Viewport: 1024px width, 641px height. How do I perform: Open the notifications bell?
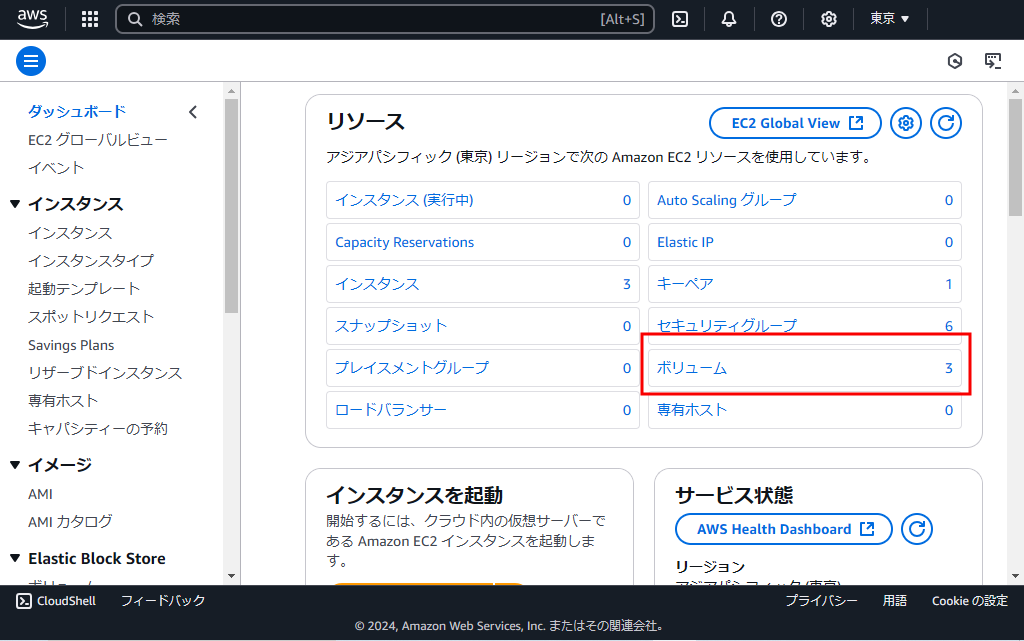tap(729, 19)
